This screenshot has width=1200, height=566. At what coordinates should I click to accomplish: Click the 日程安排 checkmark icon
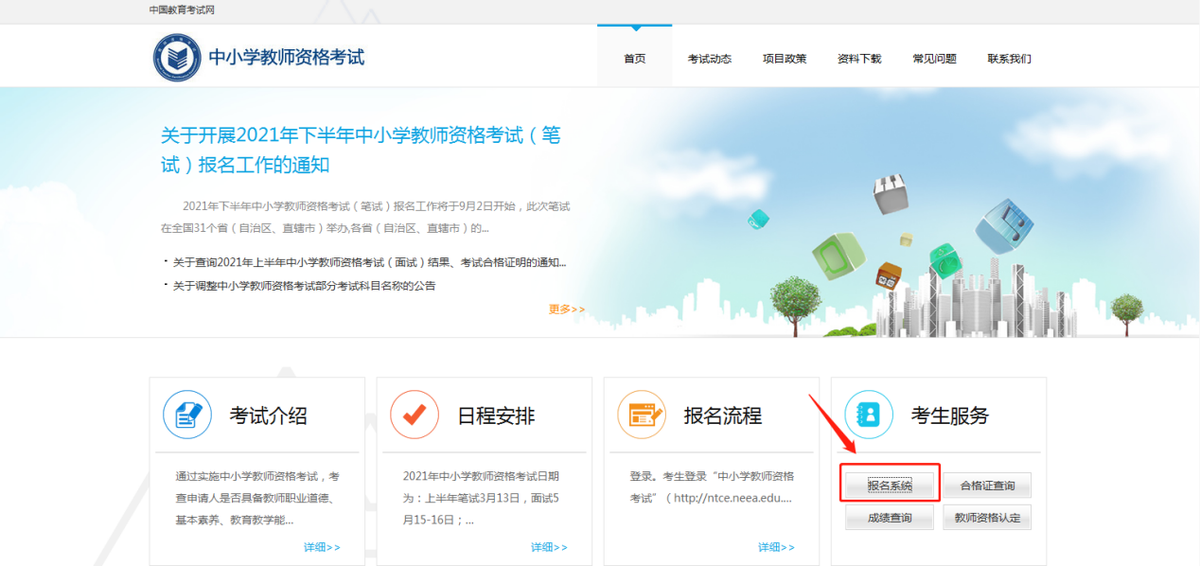(x=414, y=414)
